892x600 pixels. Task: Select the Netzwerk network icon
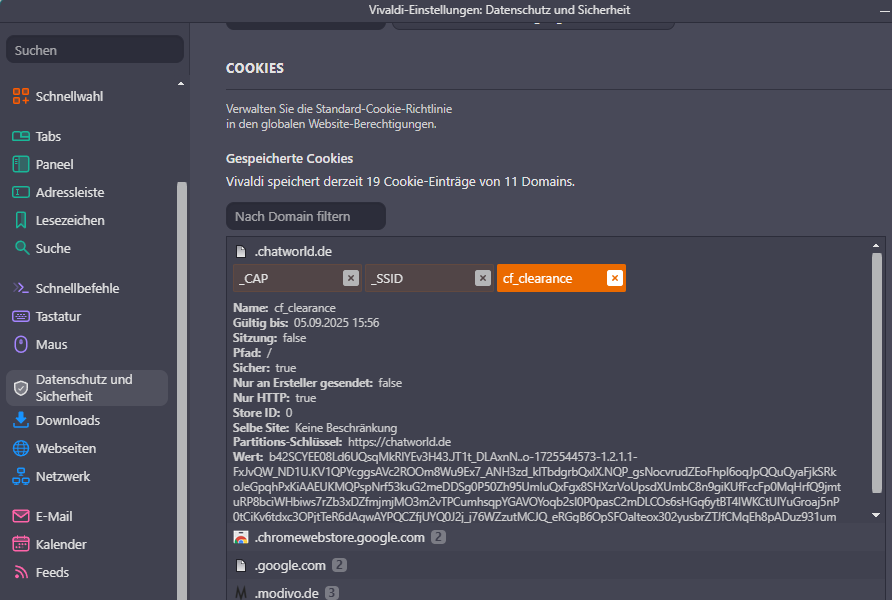point(21,476)
